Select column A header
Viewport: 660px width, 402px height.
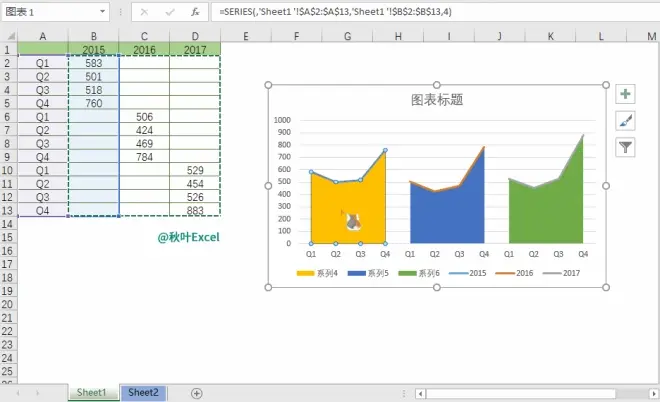[43, 36]
